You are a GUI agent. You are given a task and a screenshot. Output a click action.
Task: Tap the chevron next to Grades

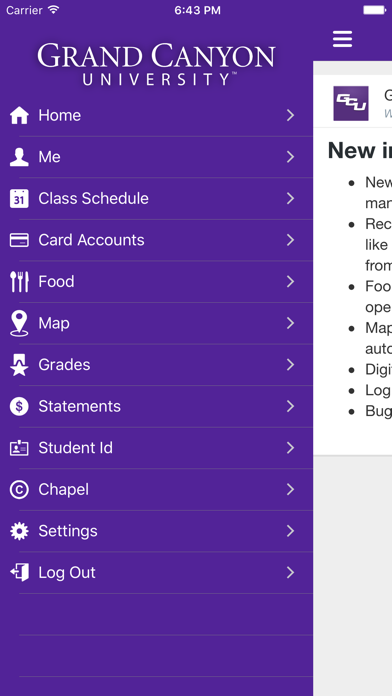[290, 364]
